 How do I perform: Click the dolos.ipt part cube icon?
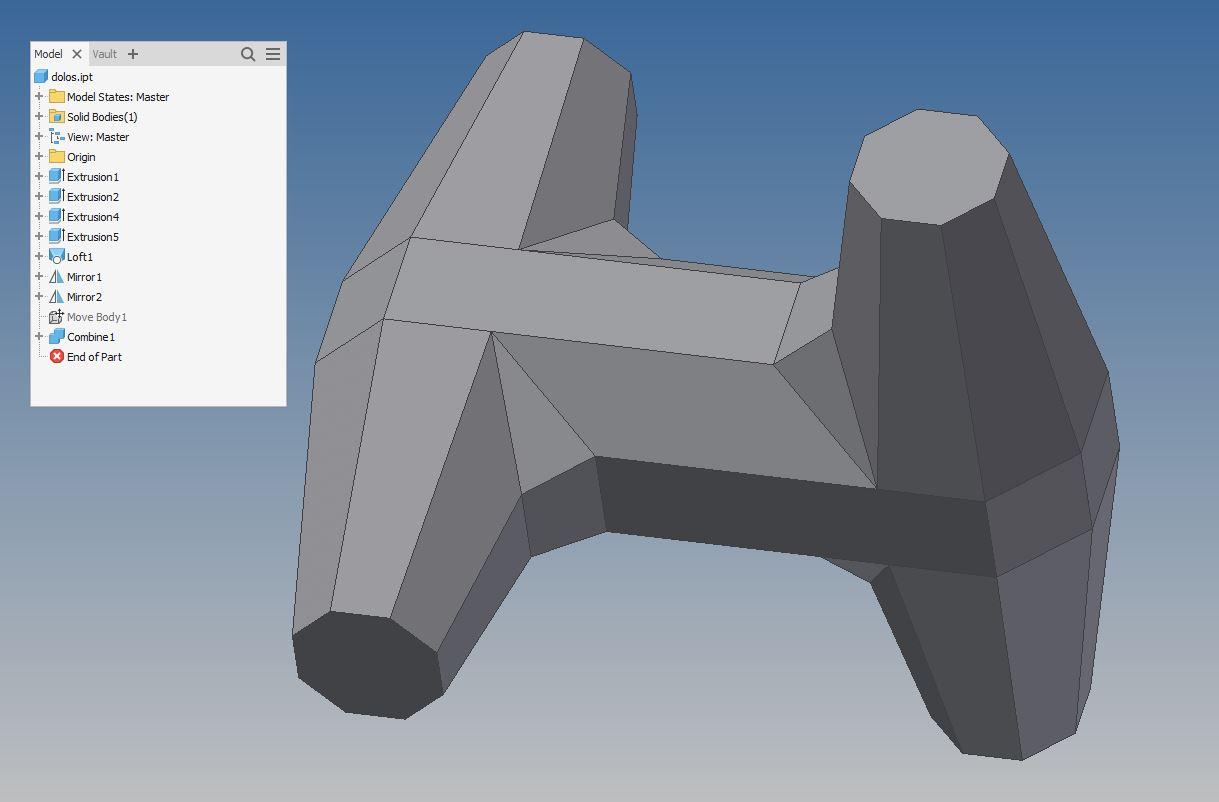click(x=41, y=77)
